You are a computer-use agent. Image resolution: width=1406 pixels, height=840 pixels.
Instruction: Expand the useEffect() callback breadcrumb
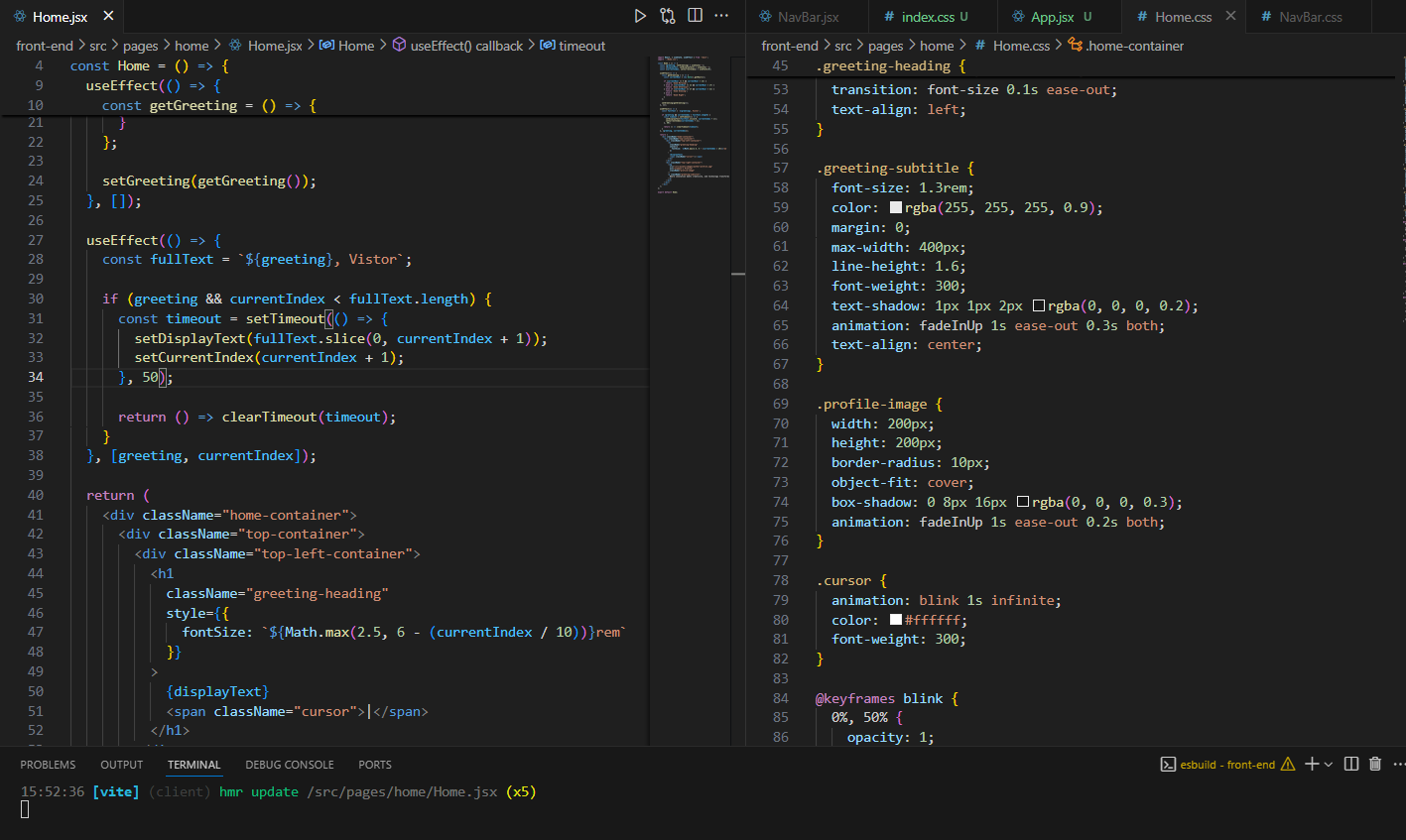pyautogui.click(x=465, y=46)
